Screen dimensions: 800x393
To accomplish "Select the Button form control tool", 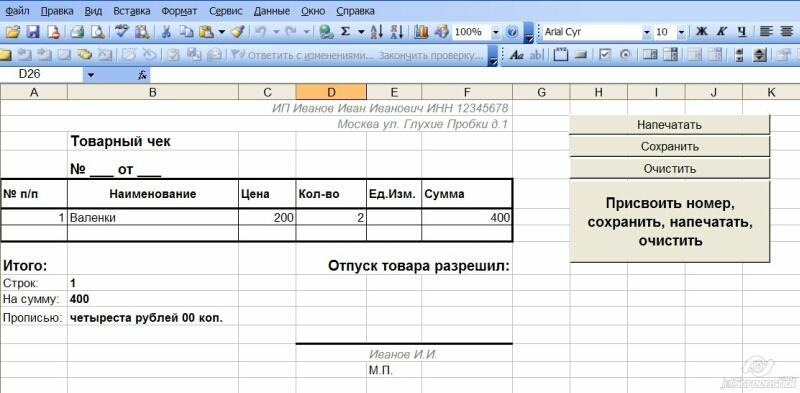I will coord(582,55).
